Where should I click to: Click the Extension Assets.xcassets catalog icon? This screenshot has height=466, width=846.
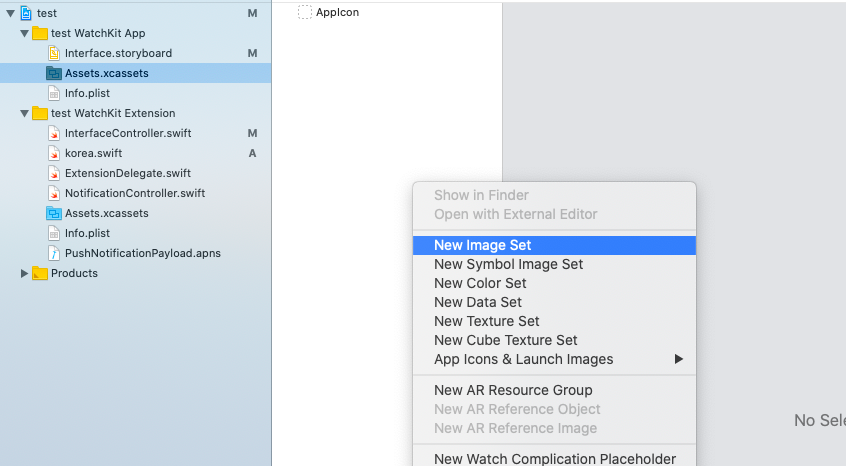(54, 214)
